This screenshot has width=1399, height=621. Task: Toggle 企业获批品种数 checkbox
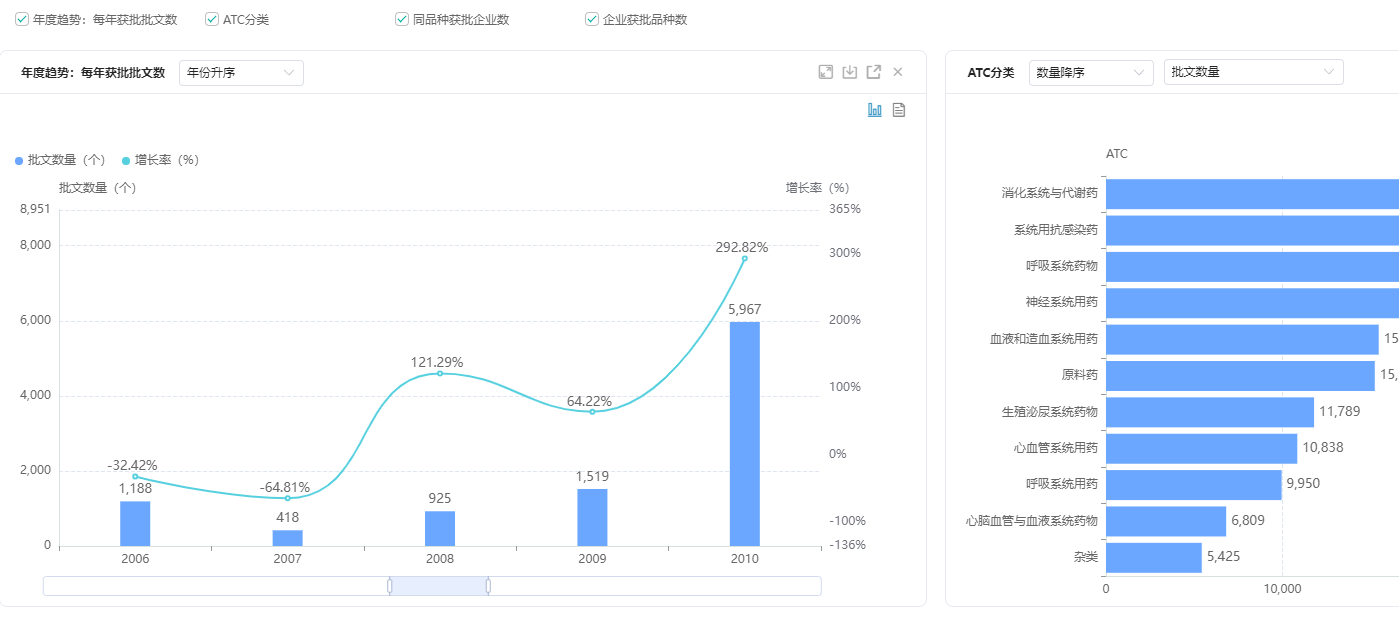click(x=592, y=19)
